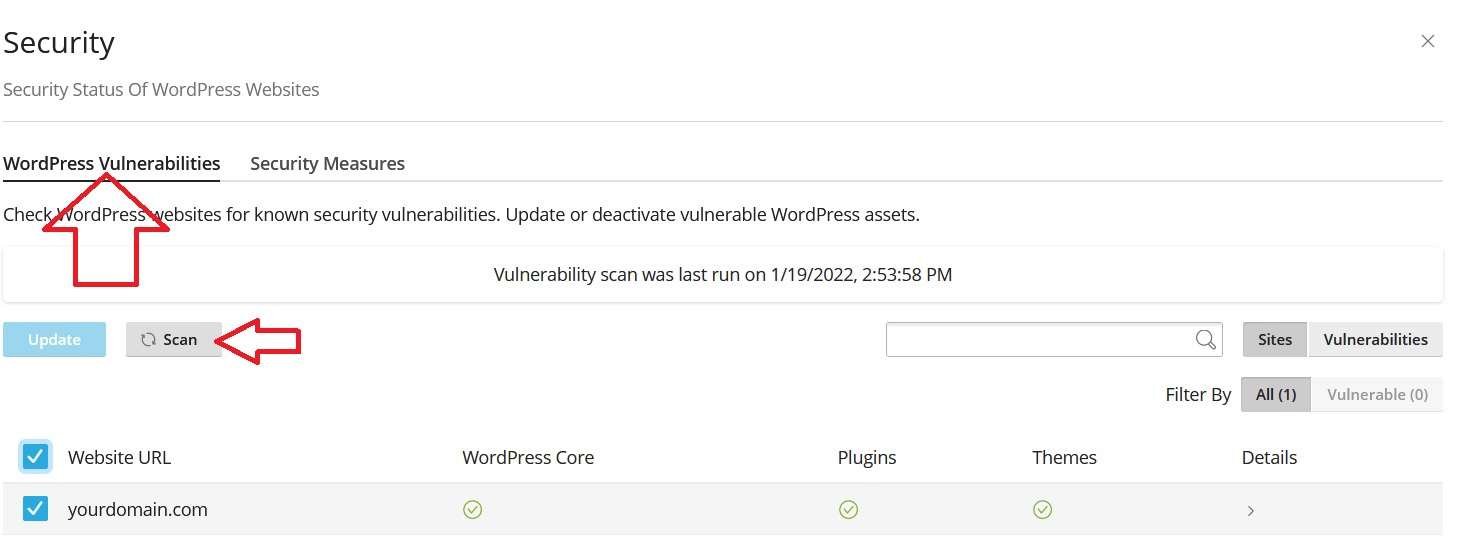The height and width of the screenshot is (553, 1461).
Task: Expand details chevron for yourdomain.com
Action: coord(1251,511)
